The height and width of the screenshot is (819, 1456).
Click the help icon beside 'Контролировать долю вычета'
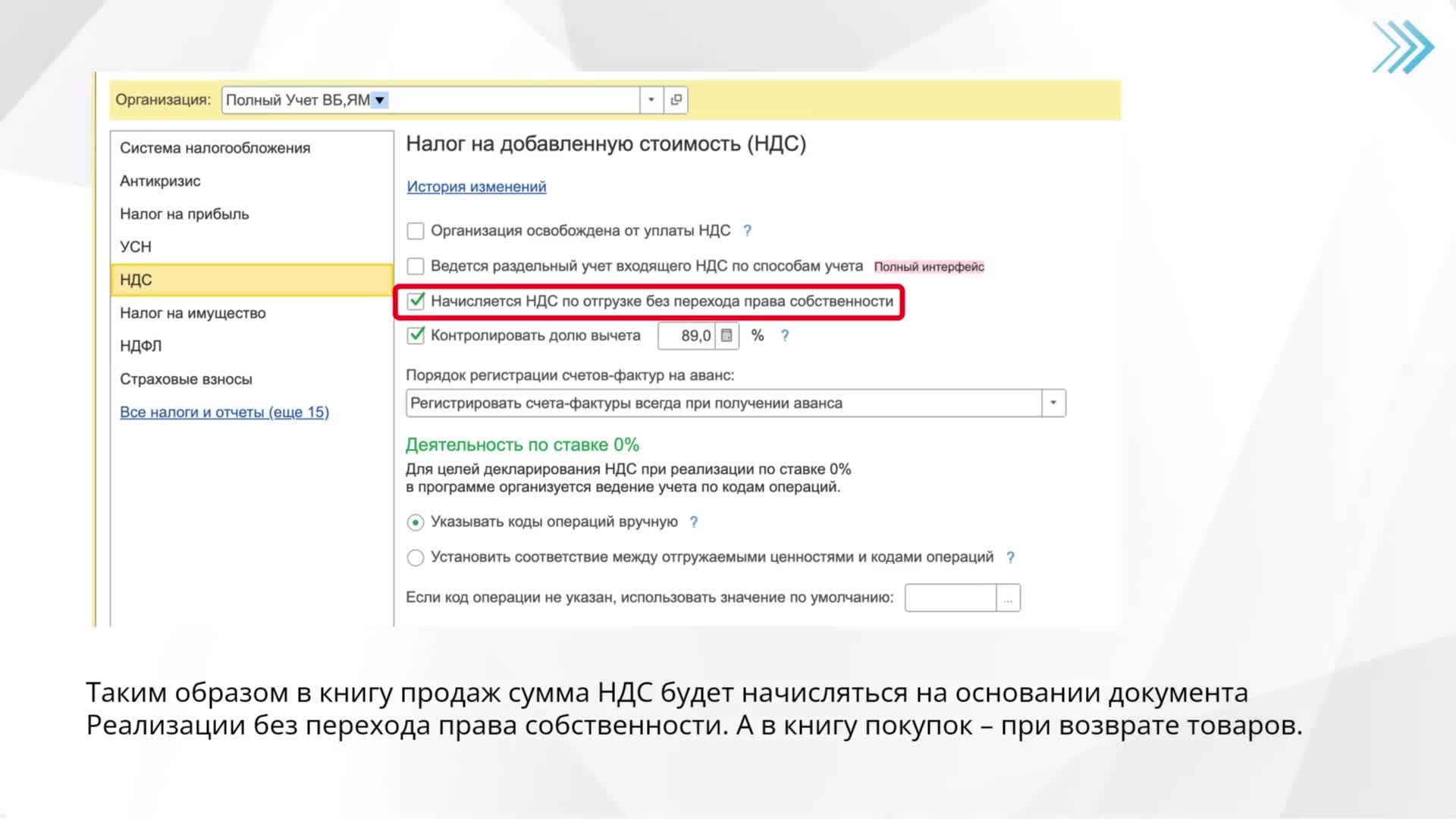[785, 335]
